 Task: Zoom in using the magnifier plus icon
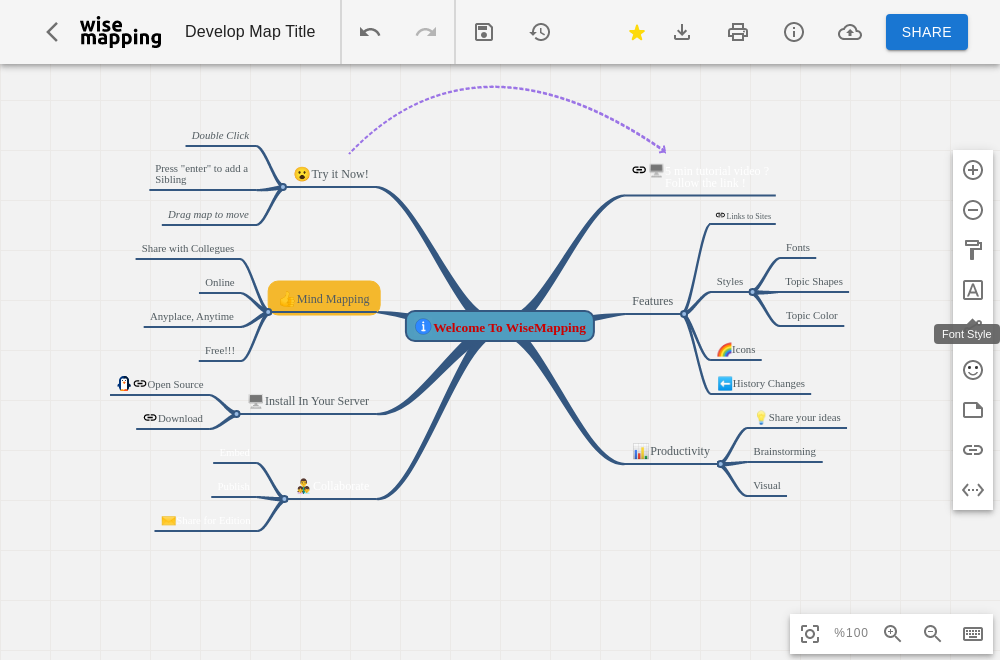[x=892, y=633]
